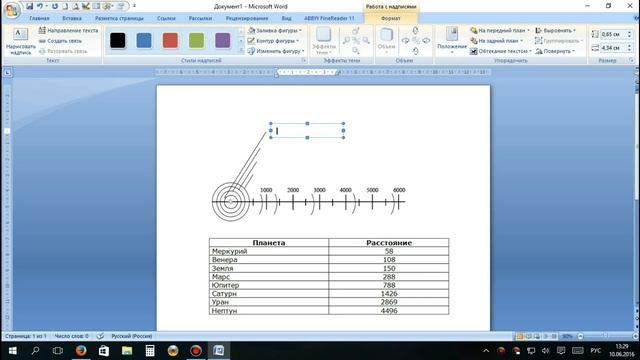Image resolution: width=640 pixels, height=360 pixels.
Task: Select the purple text box style
Action: coord(222,40)
